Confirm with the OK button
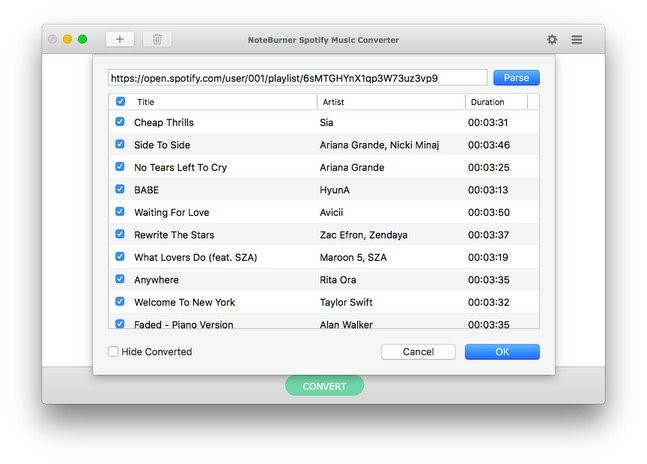This screenshot has width=647, height=464. (x=502, y=352)
